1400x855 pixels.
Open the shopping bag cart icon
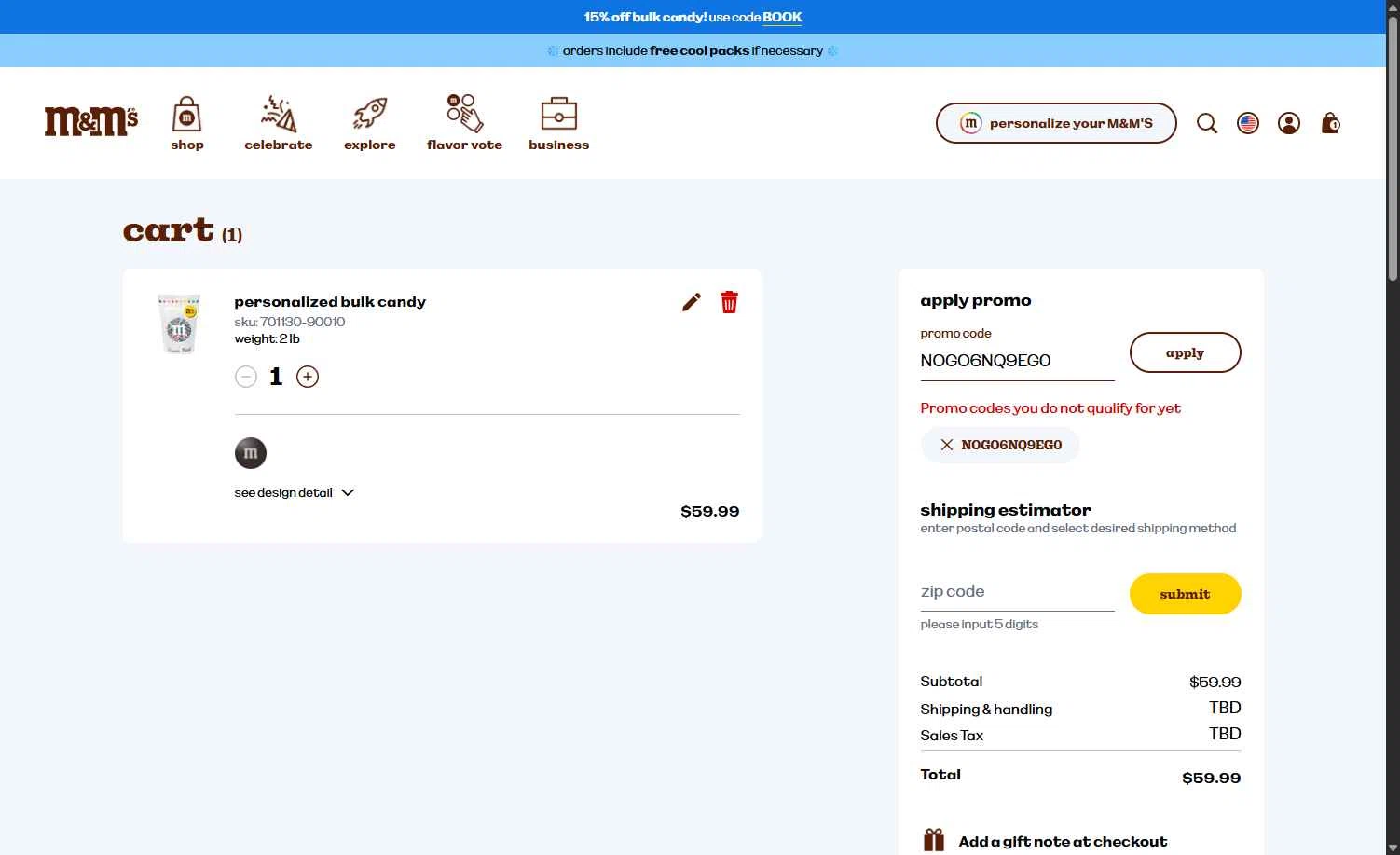pyautogui.click(x=1330, y=123)
